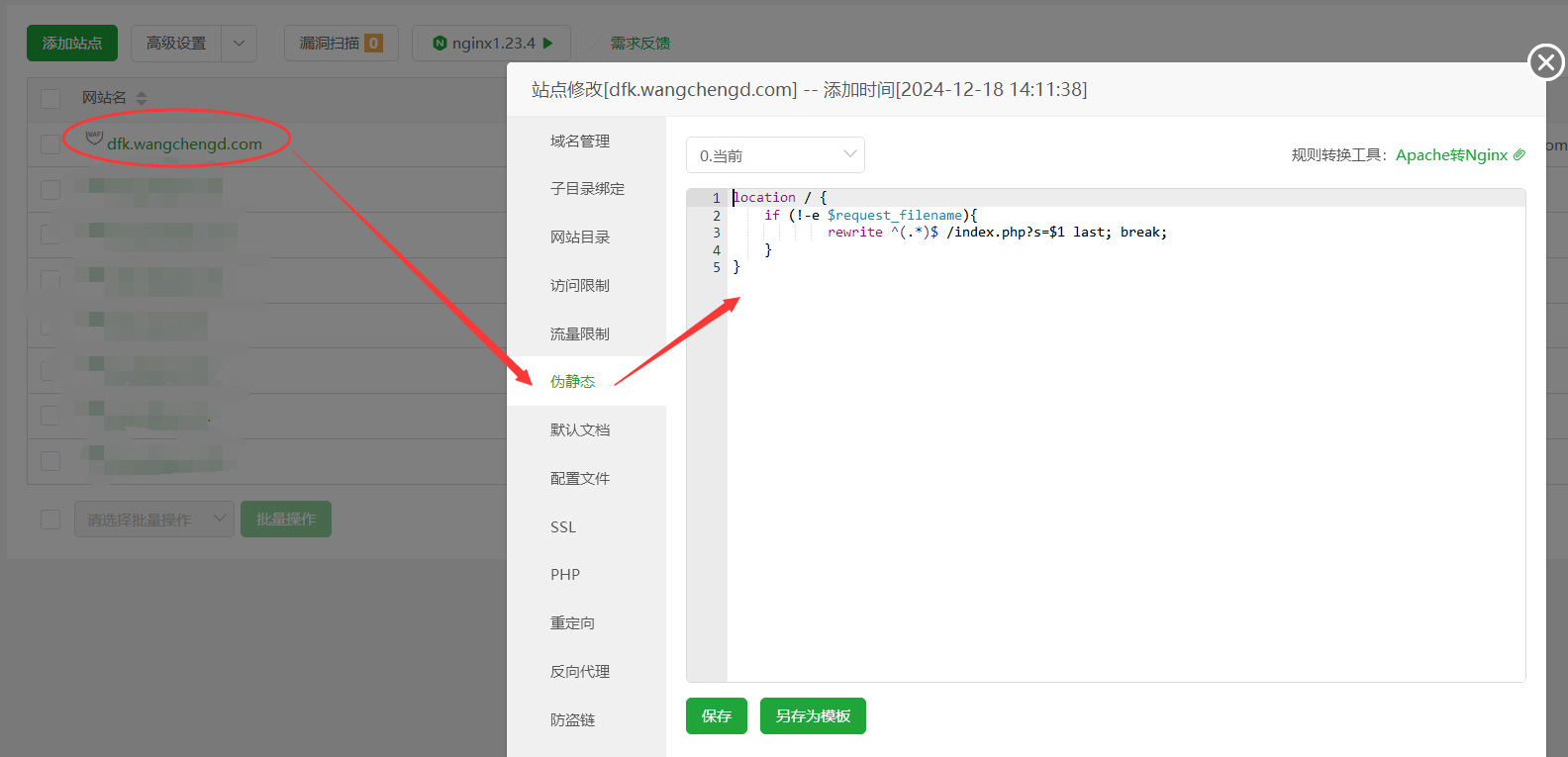Viewport: 1568px width, 757px height.
Task: Tick the select-all checkbox in the table header
Action: click(x=50, y=98)
